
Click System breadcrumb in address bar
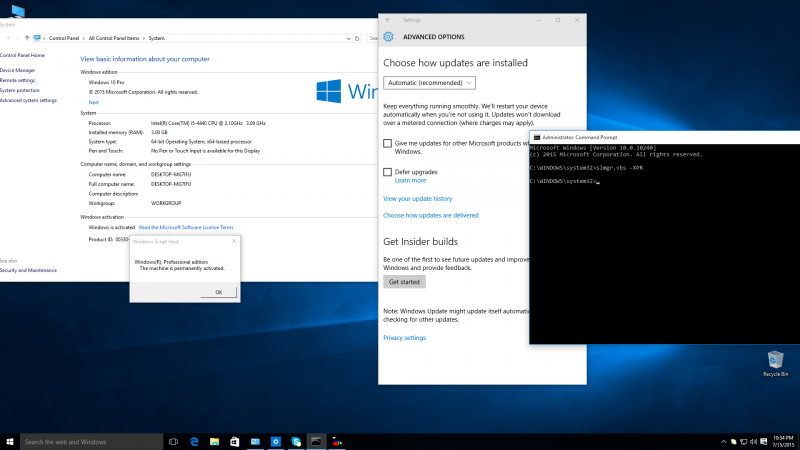[x=156, y=38]
